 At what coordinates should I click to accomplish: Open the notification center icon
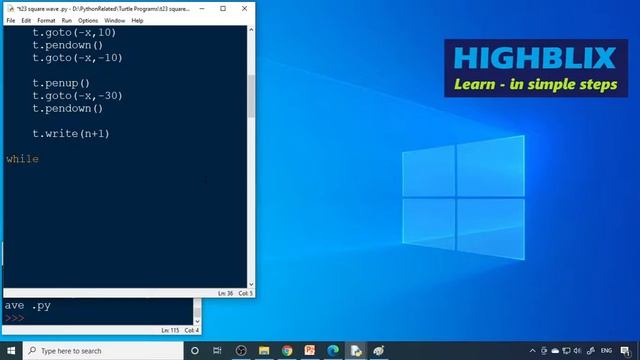tap(625, 351)
